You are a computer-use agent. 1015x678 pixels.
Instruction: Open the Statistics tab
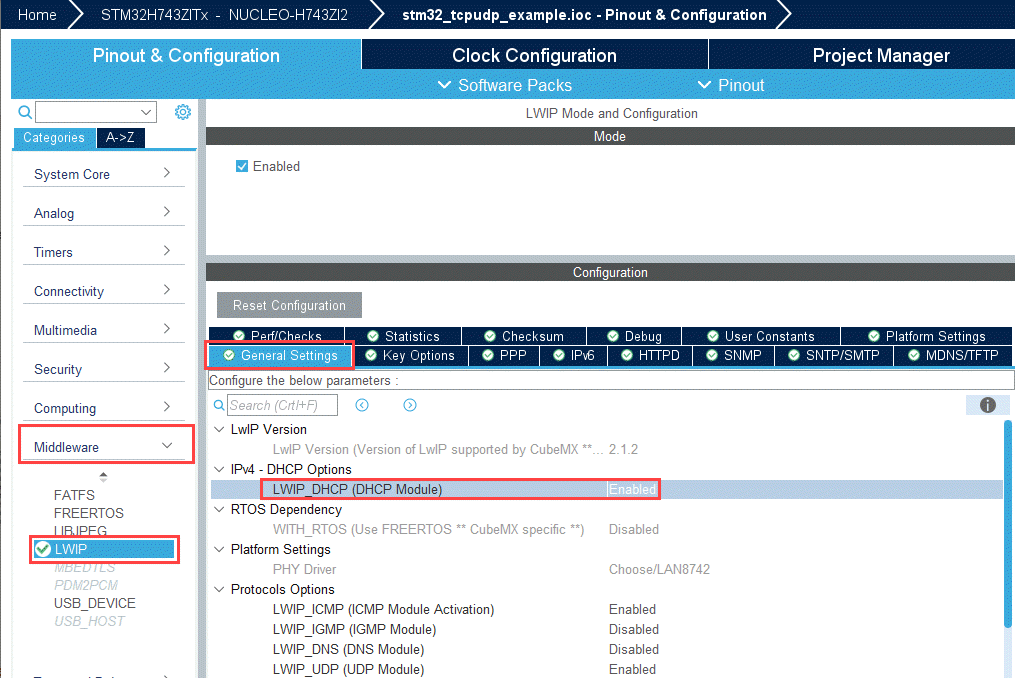[x=403, y=336]
